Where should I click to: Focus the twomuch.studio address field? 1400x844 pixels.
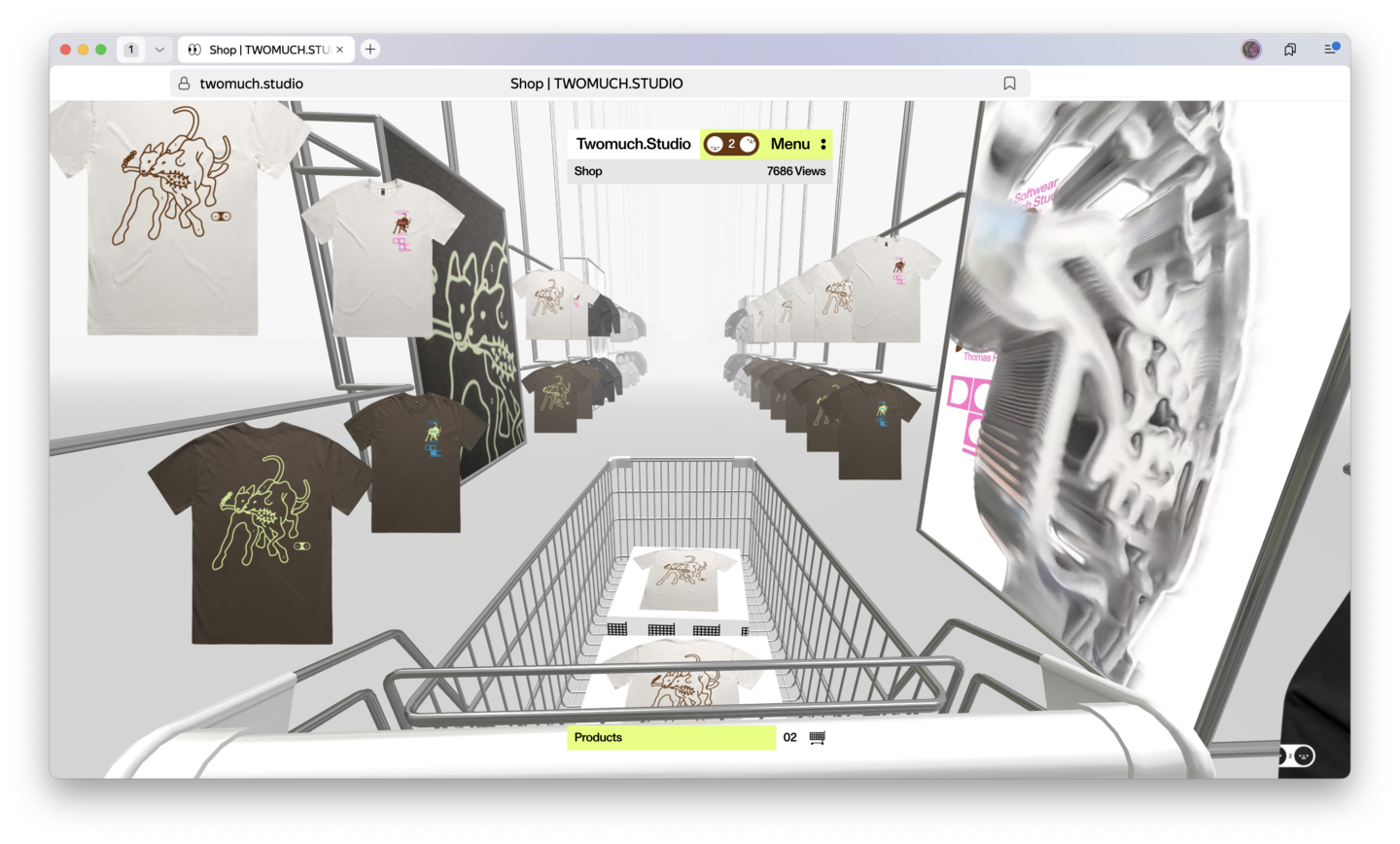(600, 84)
